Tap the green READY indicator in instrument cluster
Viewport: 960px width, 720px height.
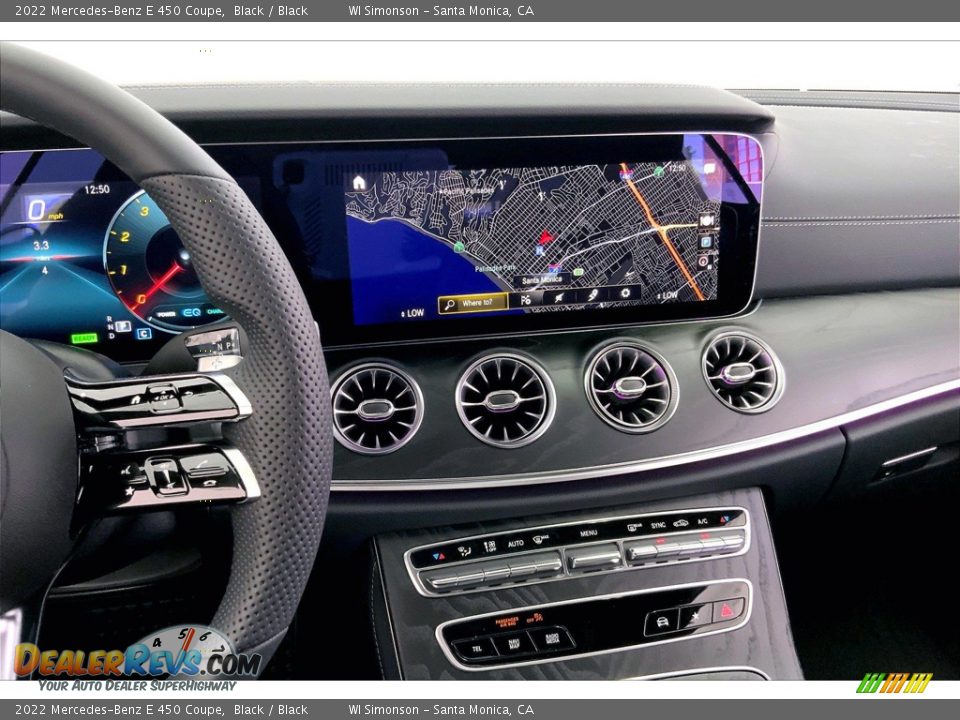pyautogui.click(x=84, y=338)
